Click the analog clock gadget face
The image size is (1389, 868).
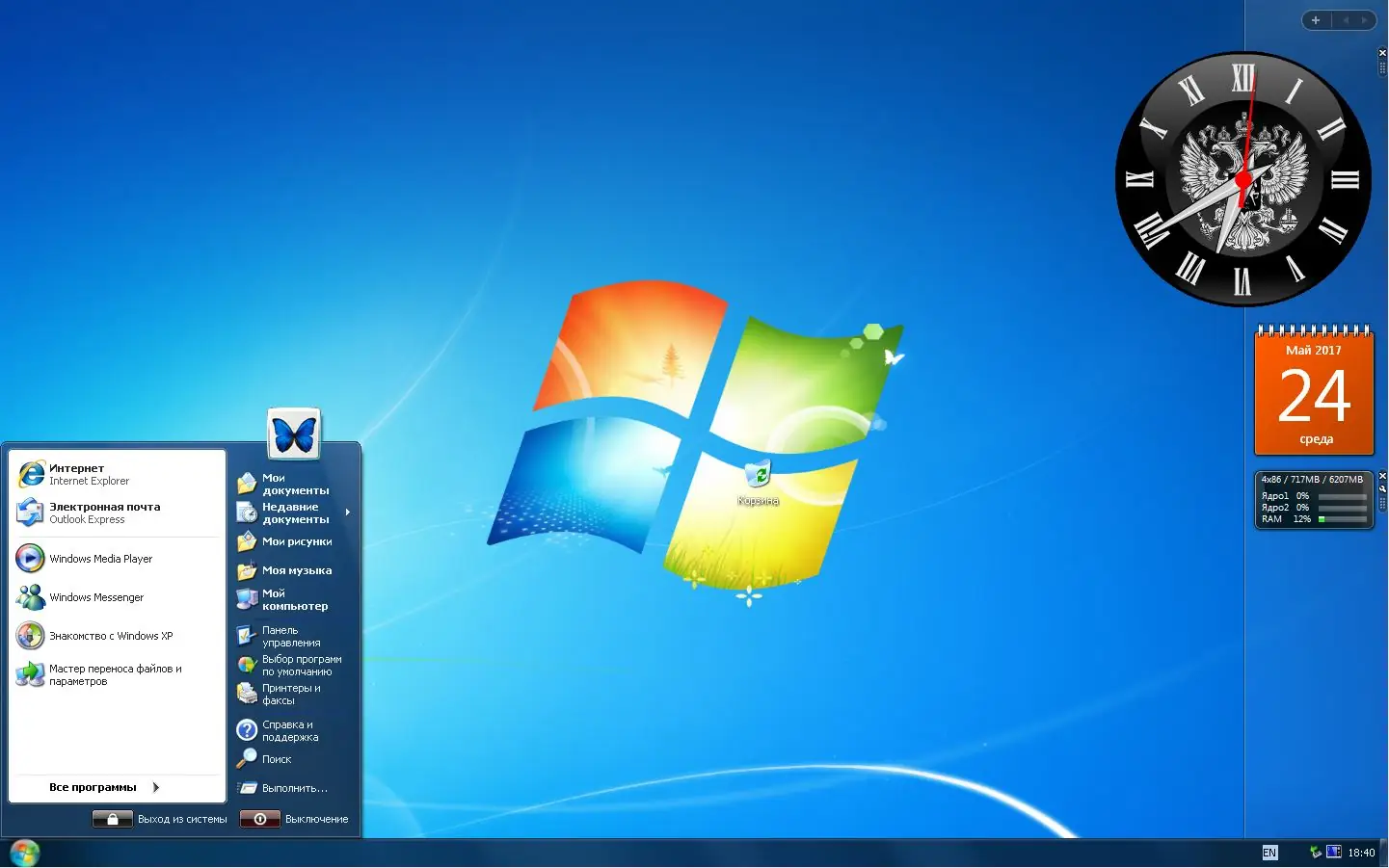pyautogui.click(x=1243, y=179)
